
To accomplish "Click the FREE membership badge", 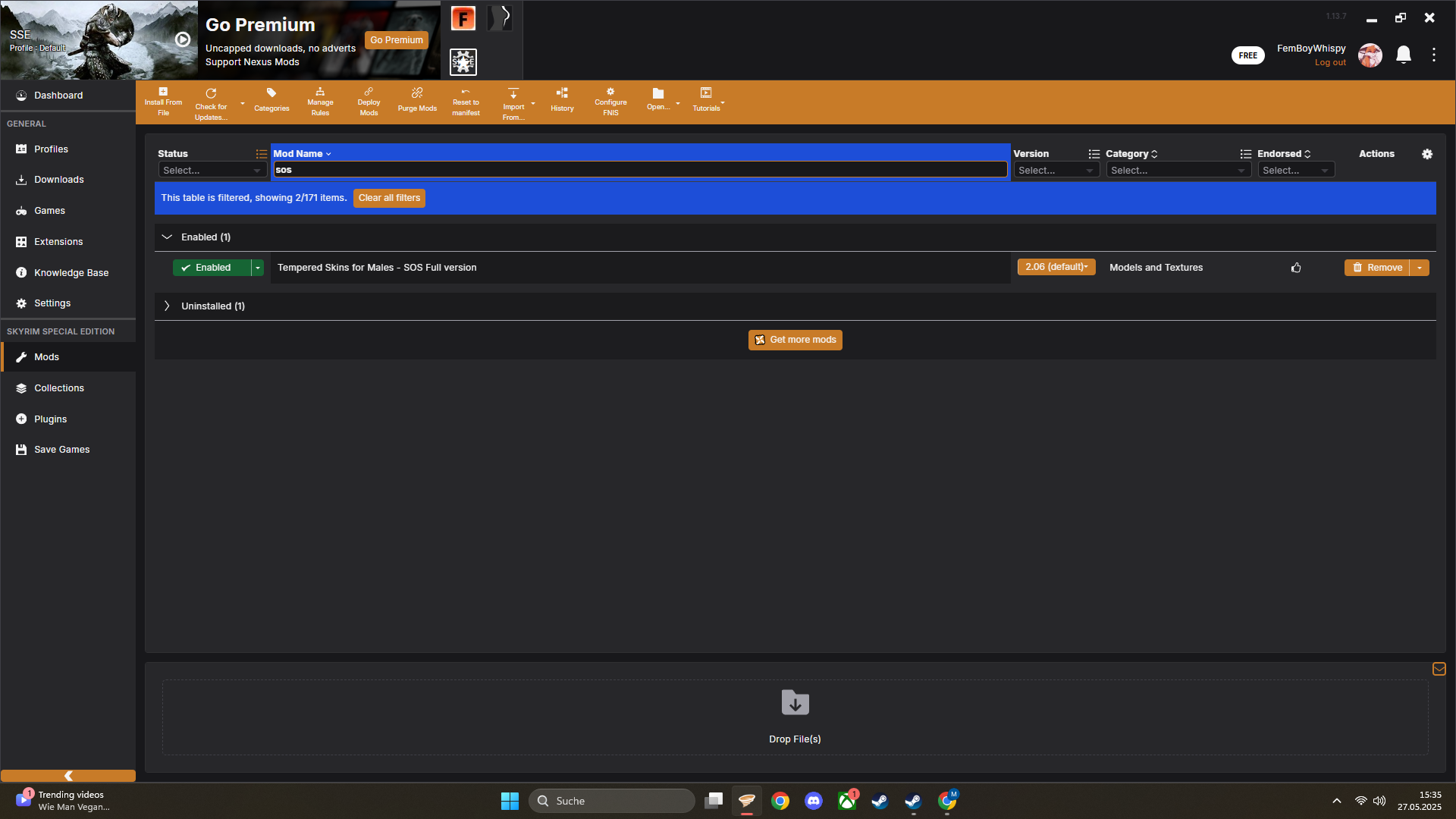I will coord(1248,55).
